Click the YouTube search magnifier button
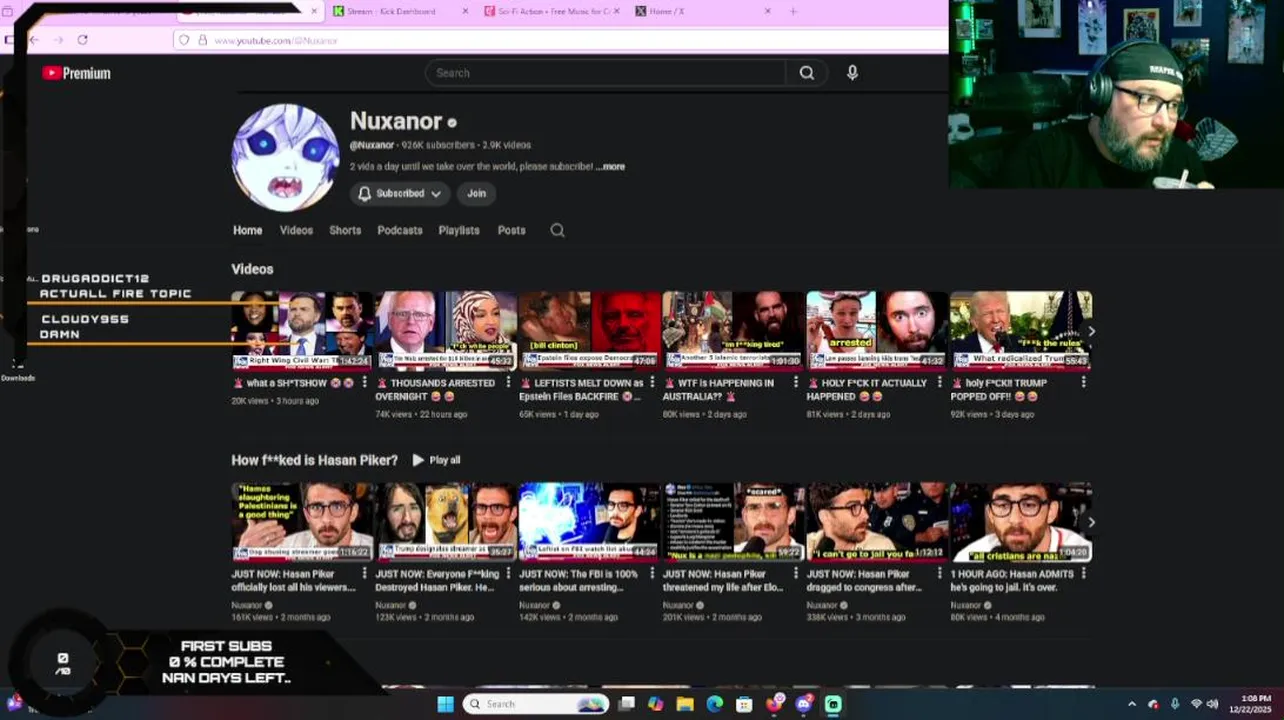Viewport: 1284px width, 720px height. (807, 73)
